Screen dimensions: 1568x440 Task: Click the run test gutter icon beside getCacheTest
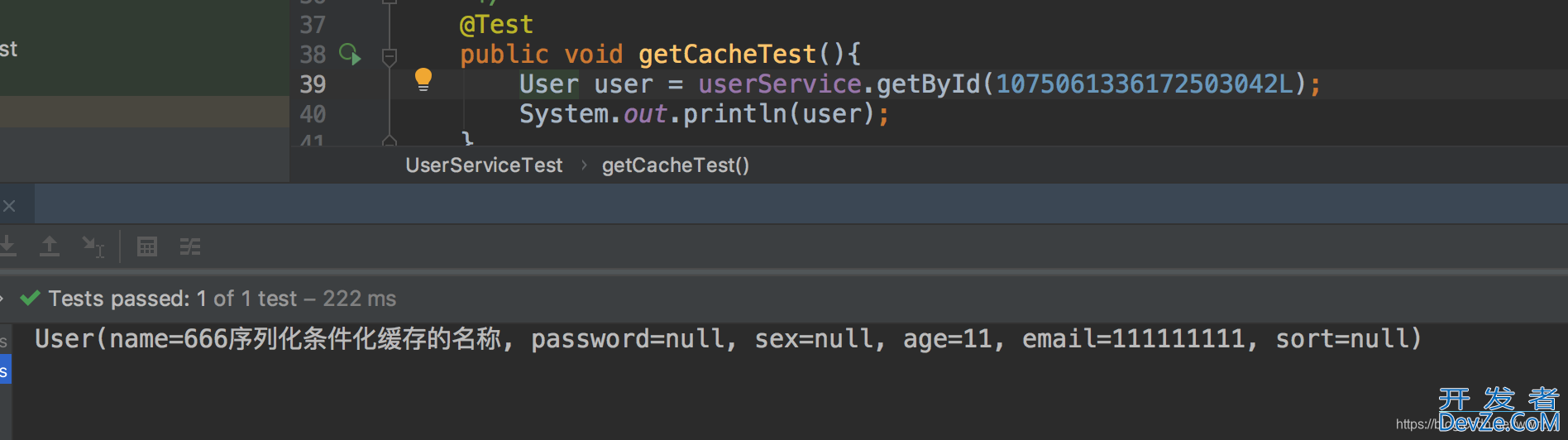click(x=350, y=55)
